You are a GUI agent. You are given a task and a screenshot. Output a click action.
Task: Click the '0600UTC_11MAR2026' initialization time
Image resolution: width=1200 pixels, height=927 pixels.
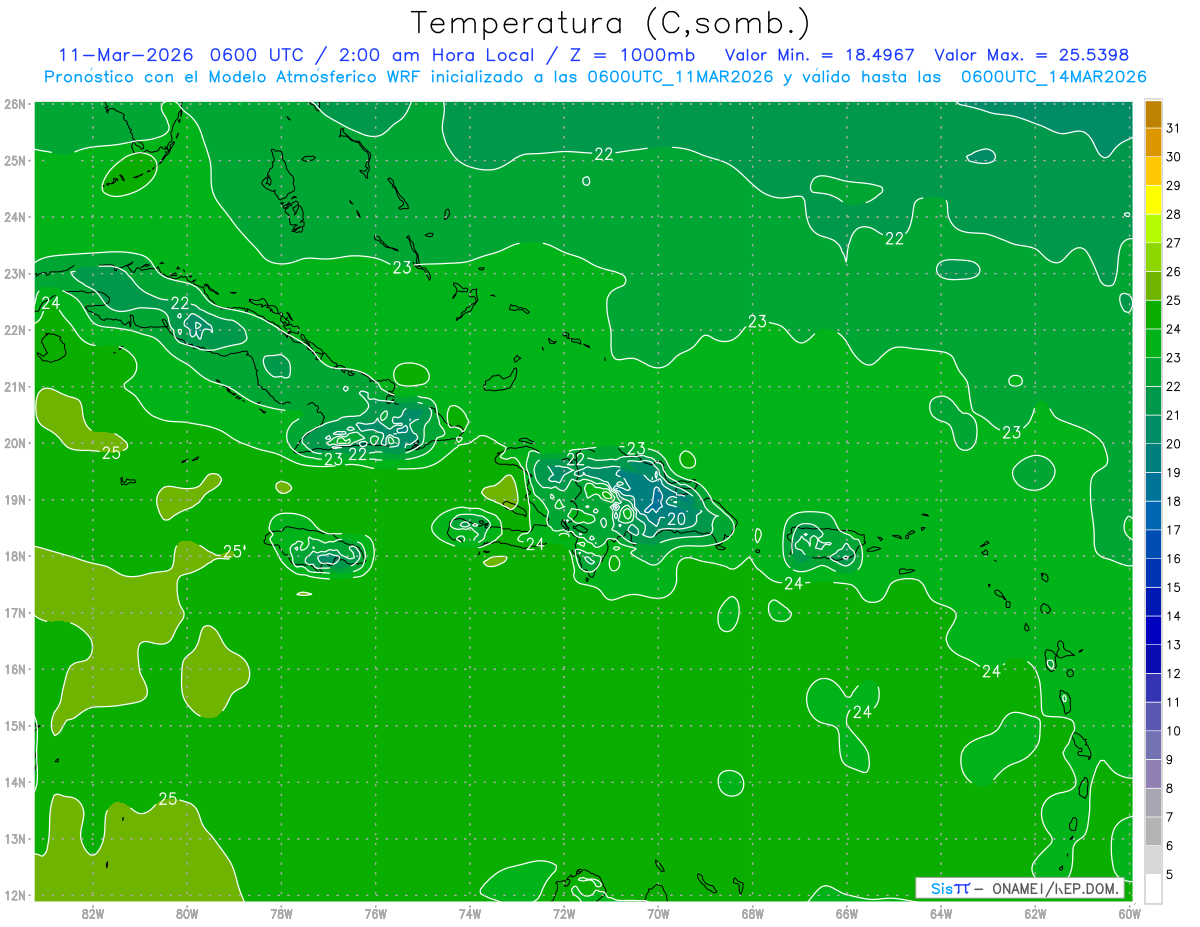click(x=680, y=76)
